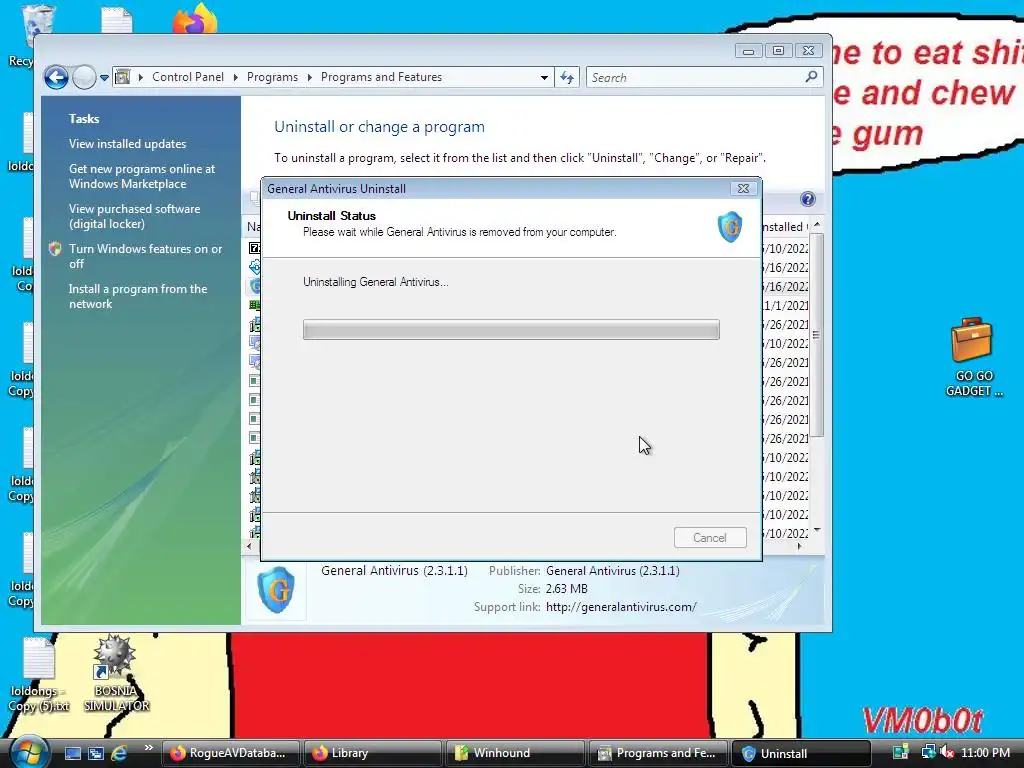
Task: Click the Installed On column header
Action: click(785, 227)
